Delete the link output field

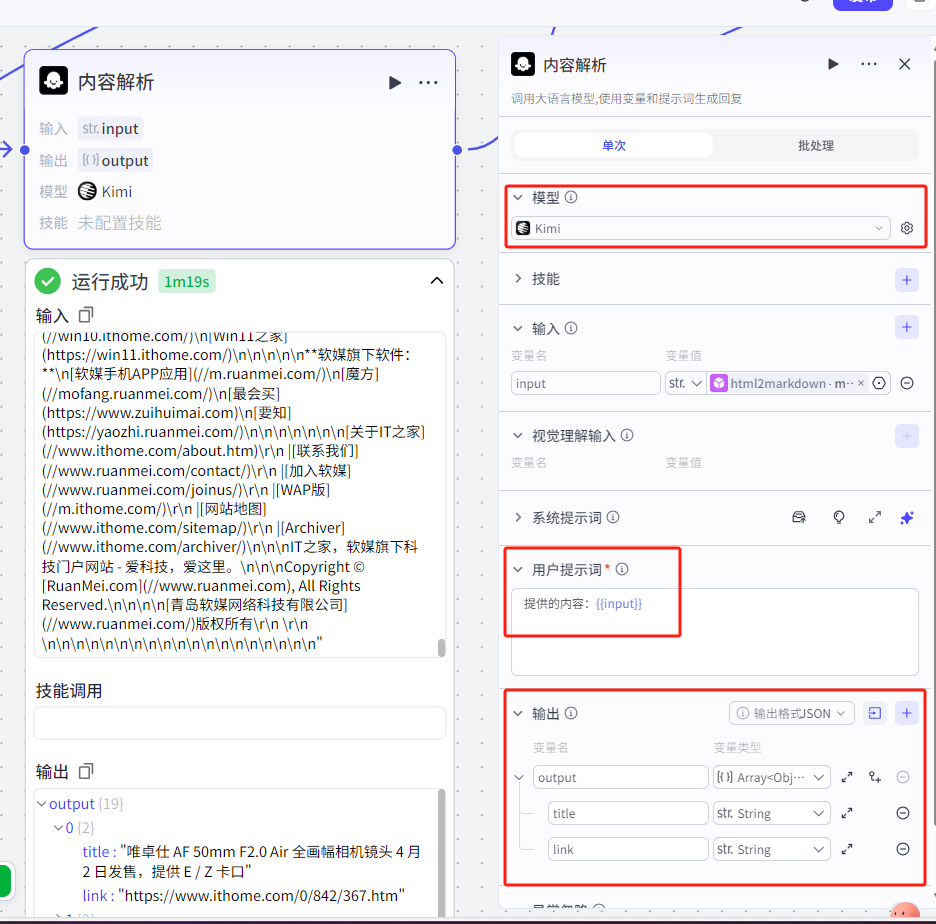(x=903, y=849)
